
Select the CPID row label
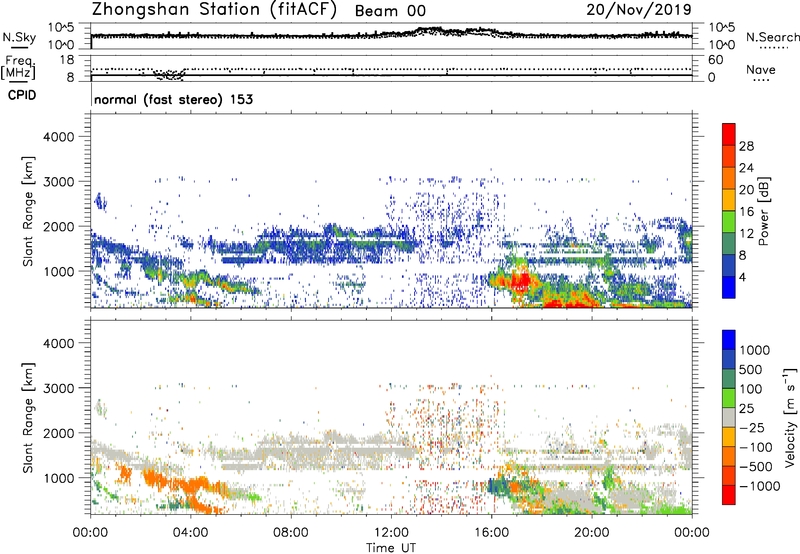coord(22,95)
